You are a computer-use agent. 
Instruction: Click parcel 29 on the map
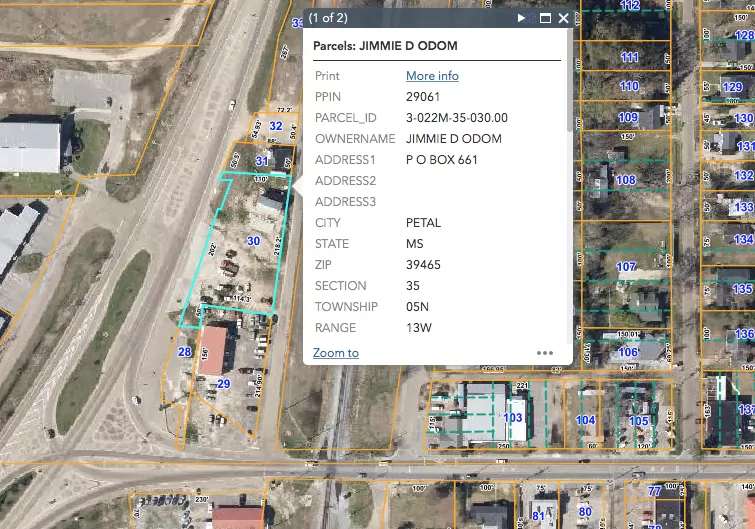click(224, 384)
